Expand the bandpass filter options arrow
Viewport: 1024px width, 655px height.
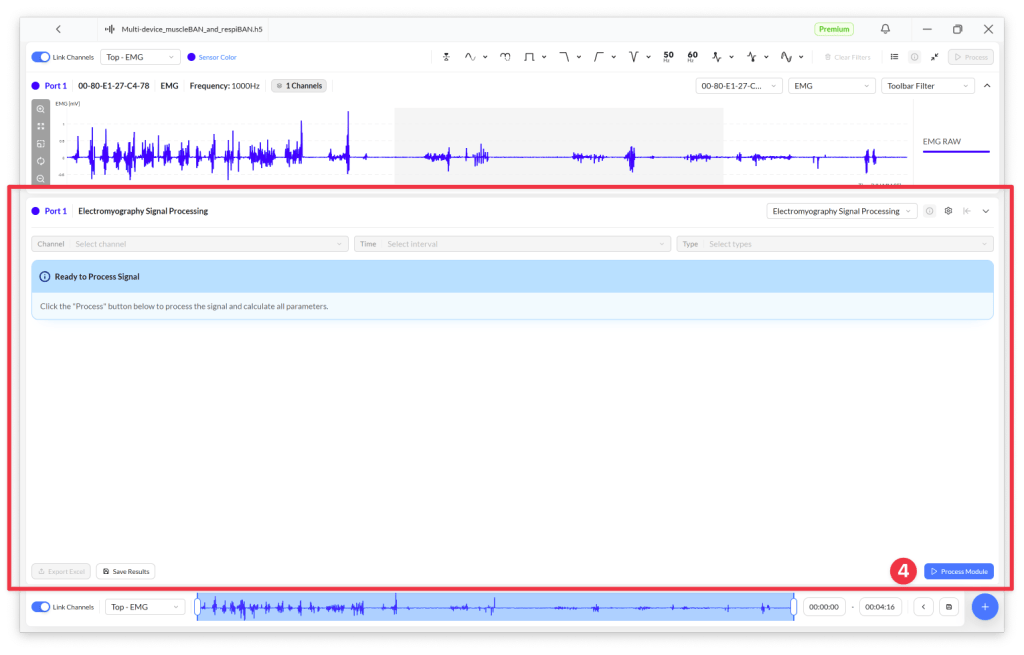(x=544, y=57)
